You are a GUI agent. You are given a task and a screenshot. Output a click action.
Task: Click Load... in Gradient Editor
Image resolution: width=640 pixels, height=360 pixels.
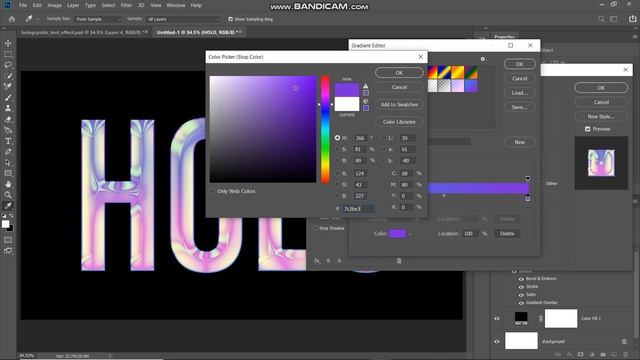coord(520,93)
